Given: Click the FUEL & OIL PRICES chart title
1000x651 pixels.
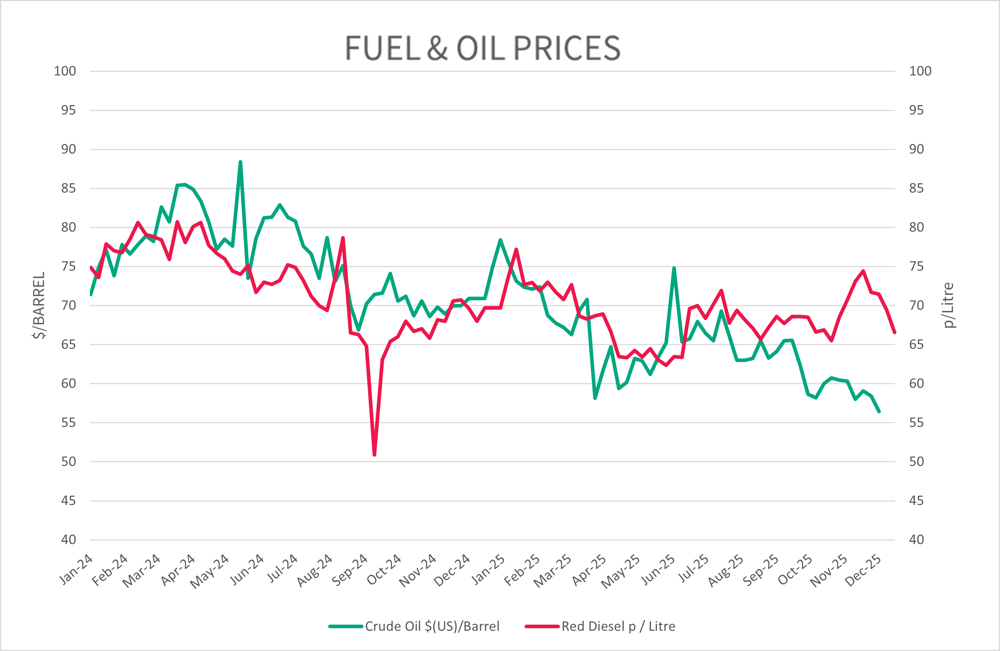Looking at the screenshot, I should (483, 48).
